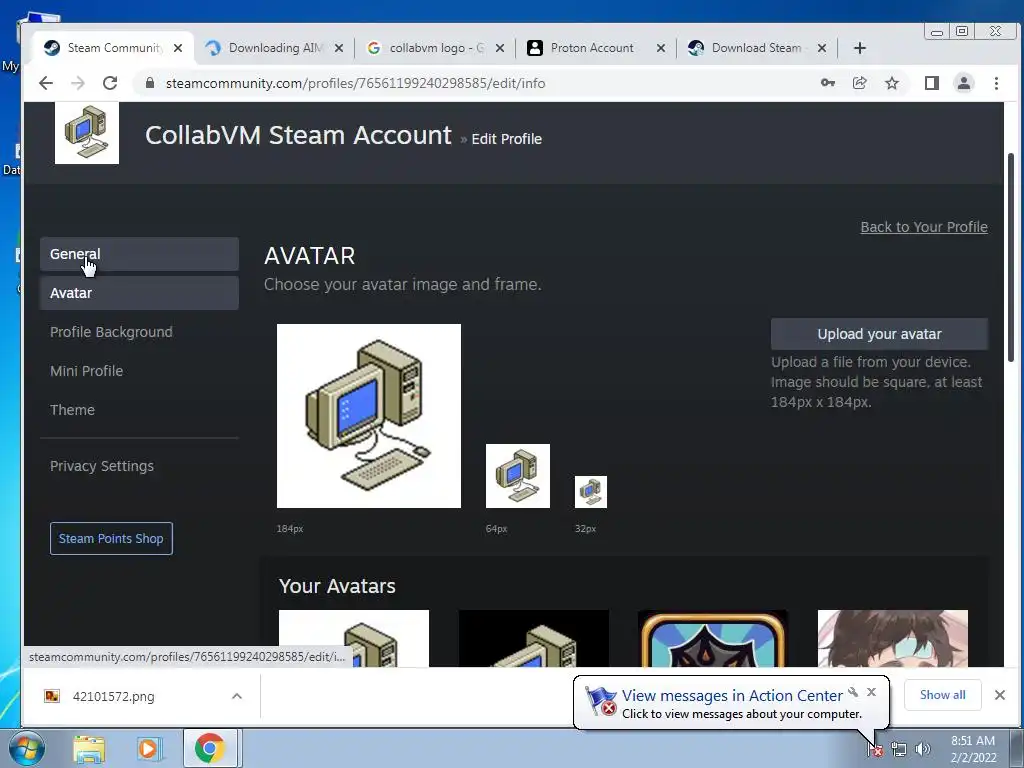The image size is (1024, 768).
Task: Close the collabvm logo Google tab
Action: [x=500, y=48]
